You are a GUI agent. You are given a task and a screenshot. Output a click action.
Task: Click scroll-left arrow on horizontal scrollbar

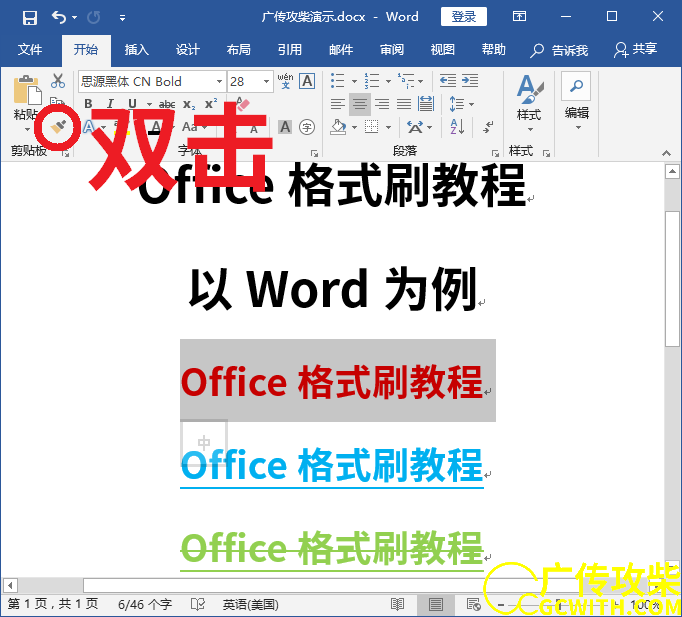point(10,585)
